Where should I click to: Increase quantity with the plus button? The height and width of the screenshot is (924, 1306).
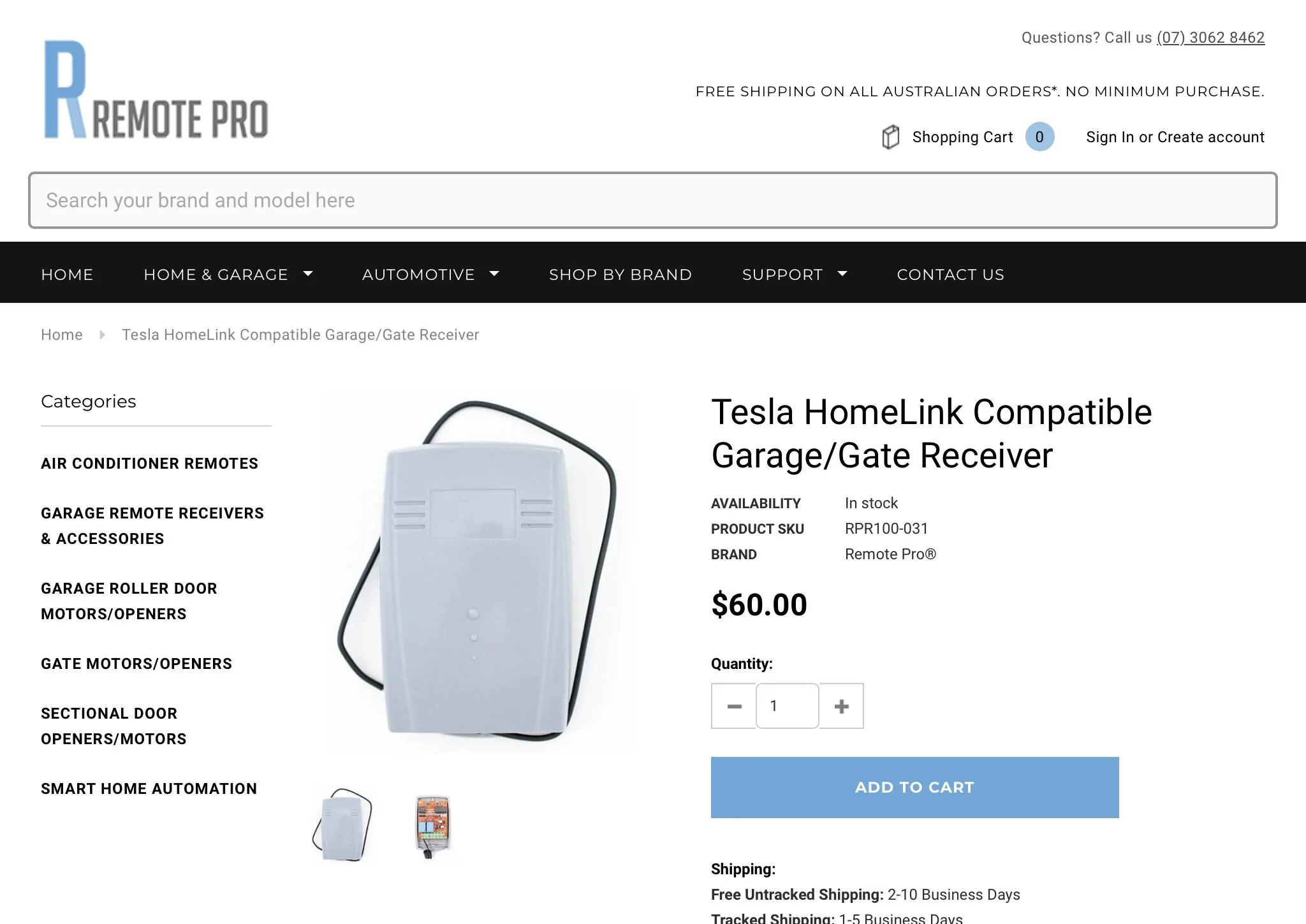tap(841, 706)
